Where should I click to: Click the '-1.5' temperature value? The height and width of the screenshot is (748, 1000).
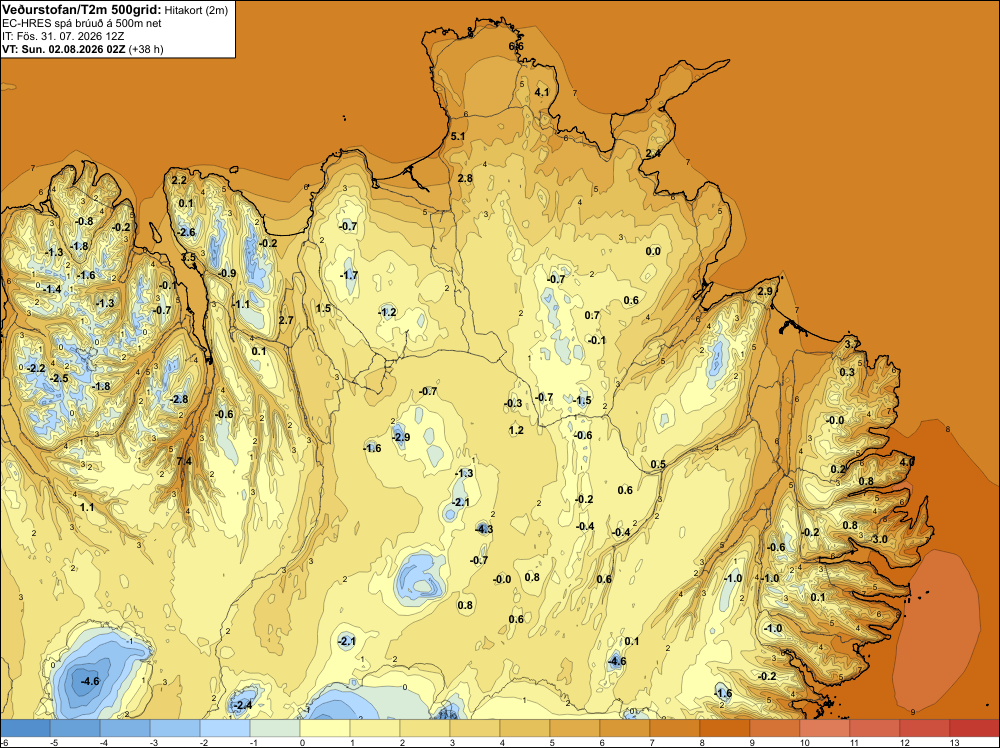582,400
